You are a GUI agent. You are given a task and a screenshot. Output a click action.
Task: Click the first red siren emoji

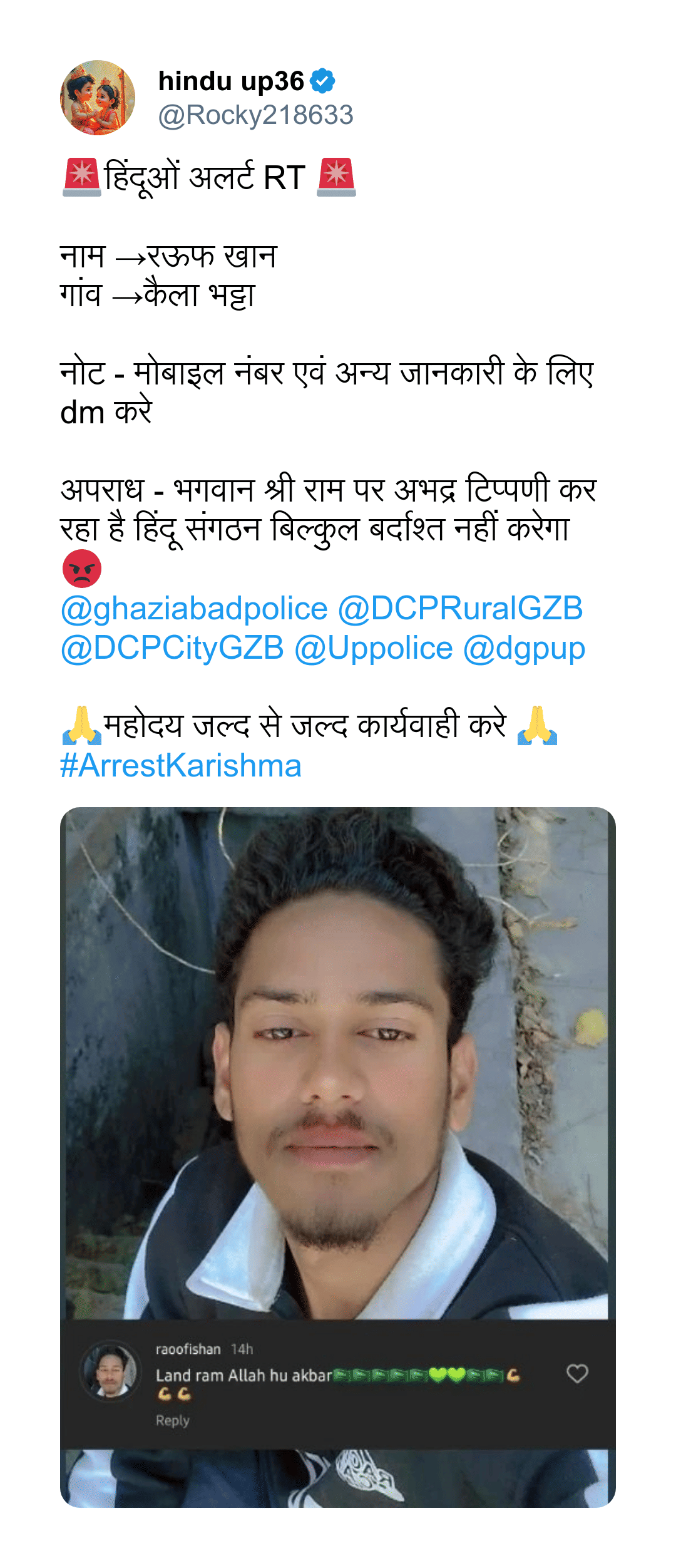[82, 177]
